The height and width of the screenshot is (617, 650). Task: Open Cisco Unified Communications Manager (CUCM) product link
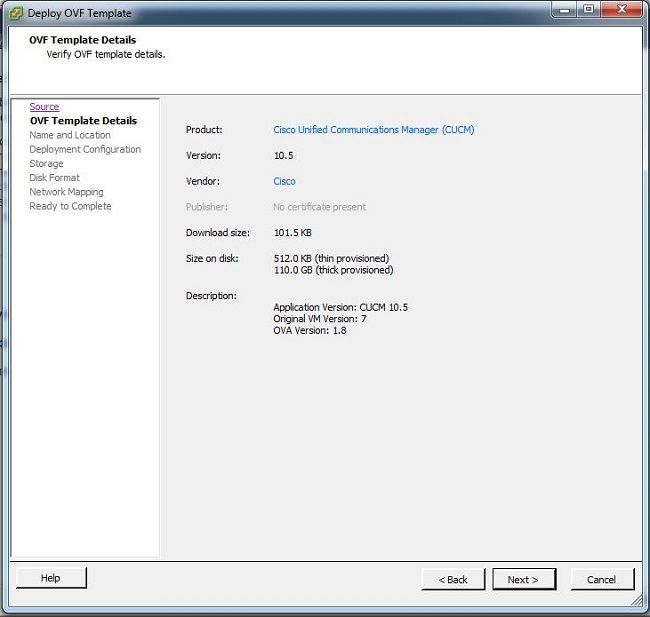click(374, 130)
